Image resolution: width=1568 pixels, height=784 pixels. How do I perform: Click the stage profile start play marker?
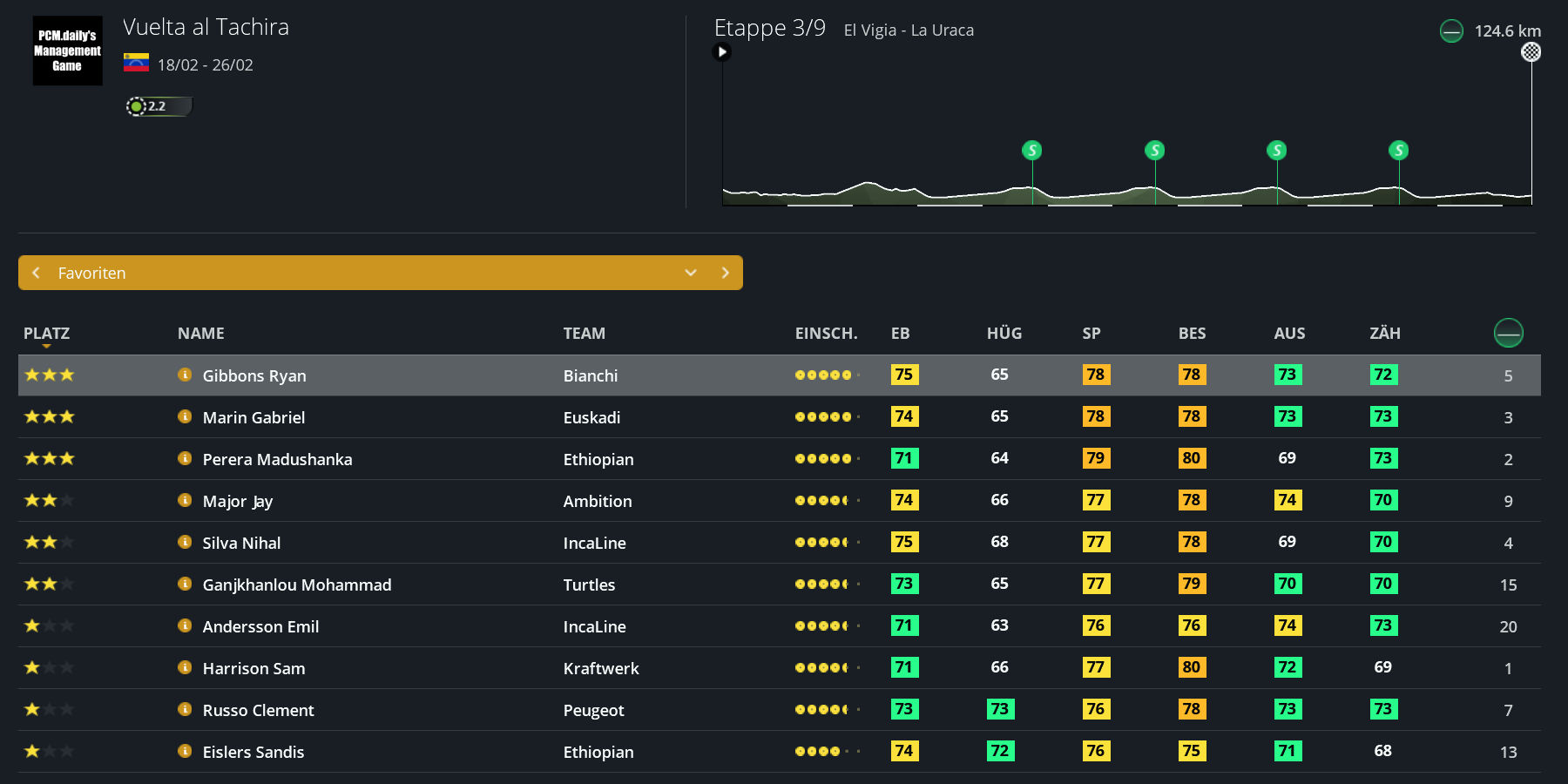point(721,51)
